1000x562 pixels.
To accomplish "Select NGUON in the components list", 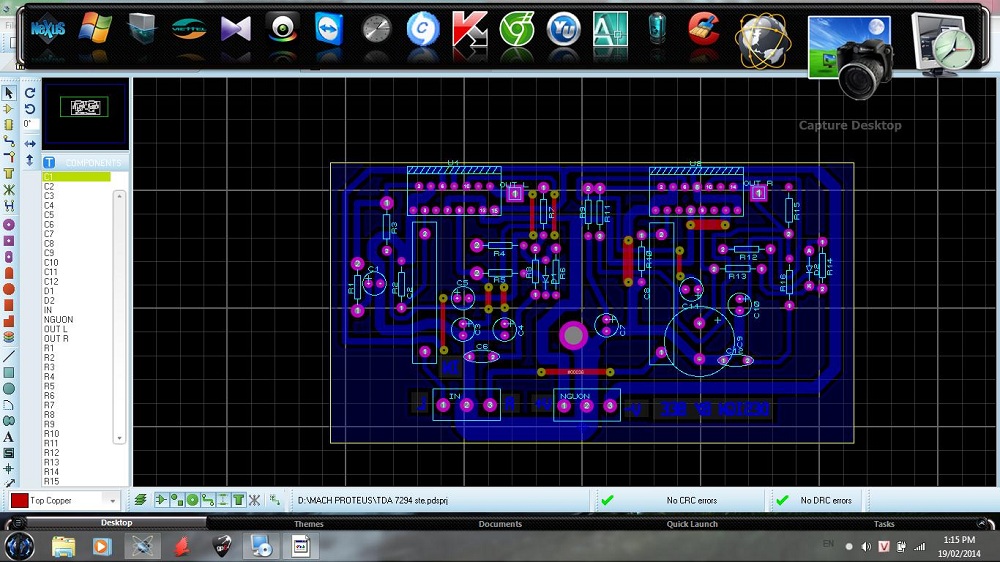I will point(58,320).
